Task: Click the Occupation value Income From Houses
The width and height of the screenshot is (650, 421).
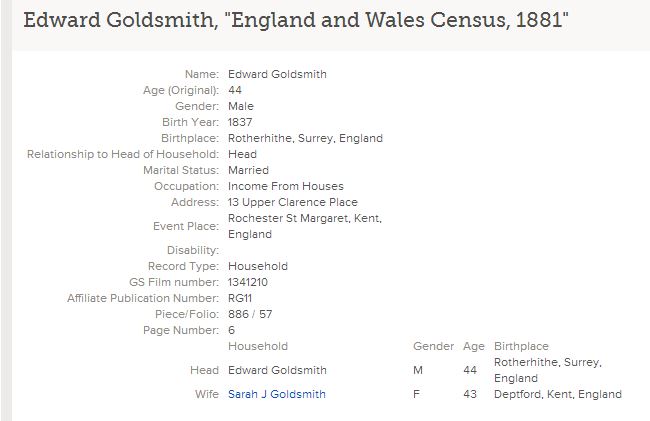Action: pos(286,186)
